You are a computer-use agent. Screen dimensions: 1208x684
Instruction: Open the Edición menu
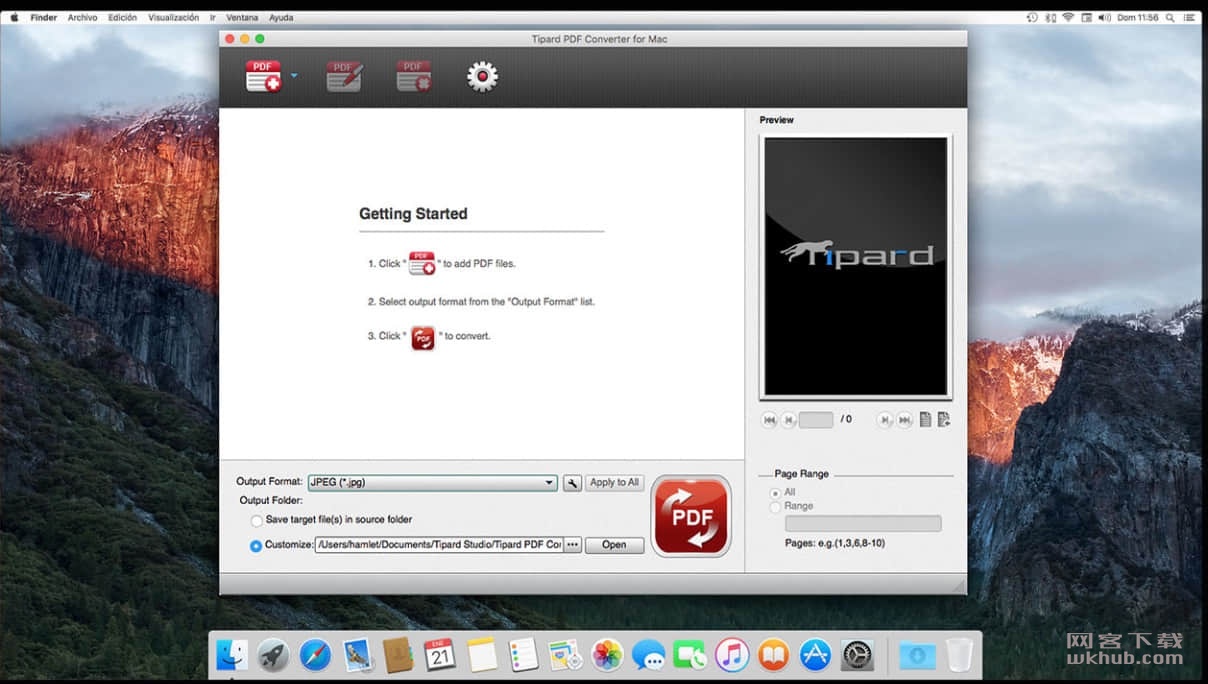122,18
